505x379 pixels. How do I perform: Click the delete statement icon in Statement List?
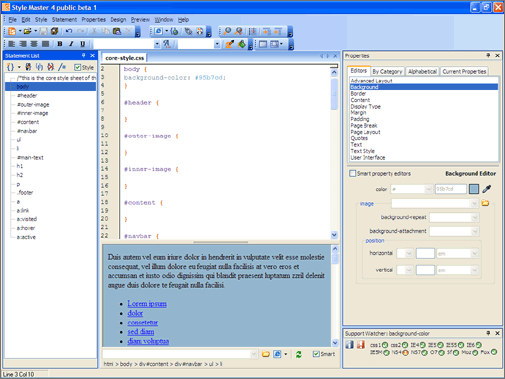(x=50, y=67)
